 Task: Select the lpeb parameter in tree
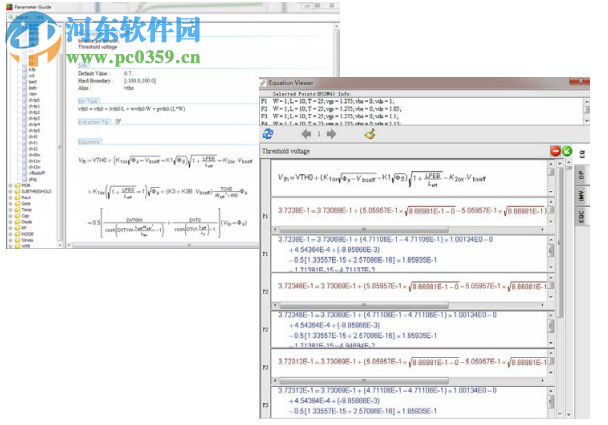[x=33, y=88]
